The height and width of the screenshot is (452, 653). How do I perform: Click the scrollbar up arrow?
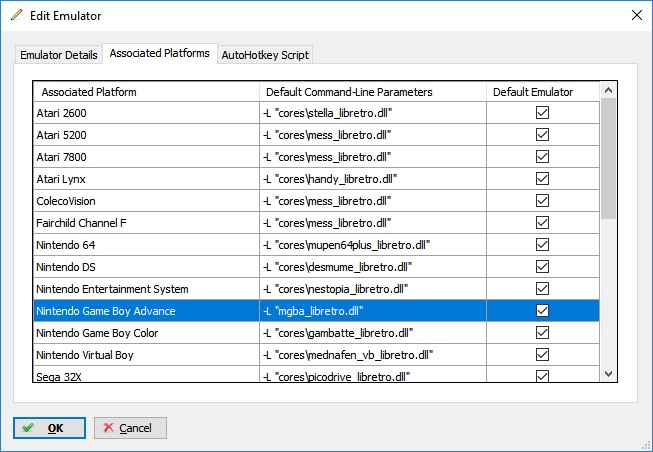pyautogui.click(x=608, y=90)
